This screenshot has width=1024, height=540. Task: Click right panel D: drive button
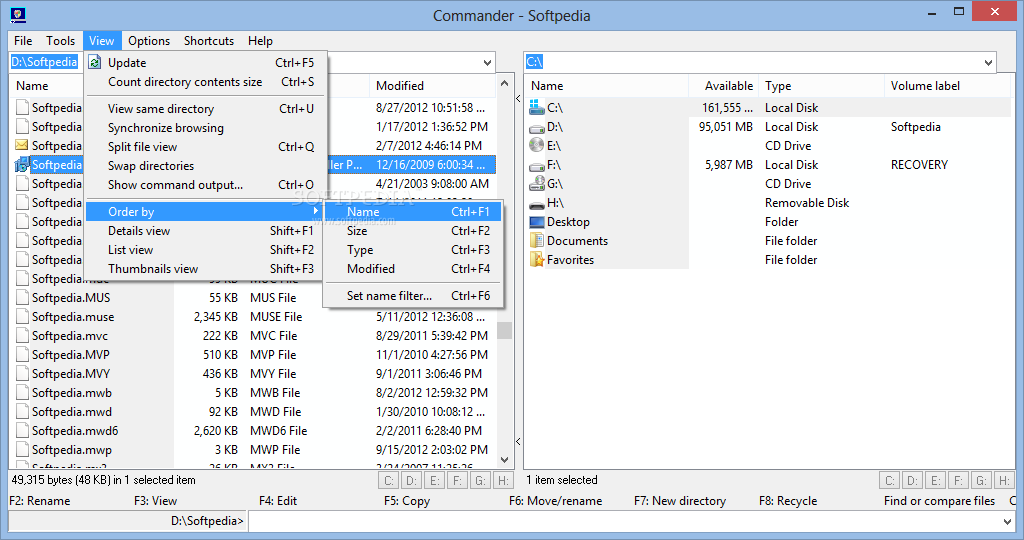912,481
